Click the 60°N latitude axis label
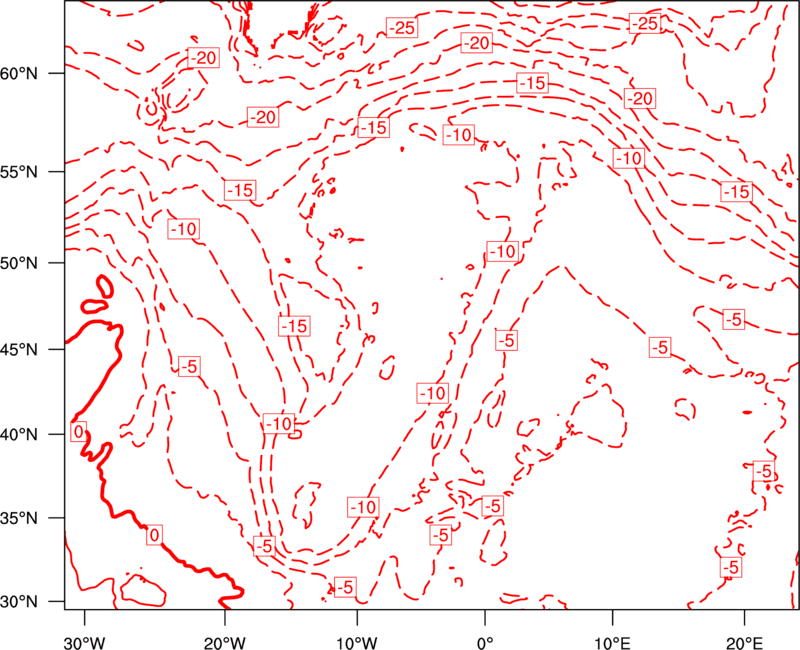Viewport: 800px width, 650px height. [x=19, y=74]
